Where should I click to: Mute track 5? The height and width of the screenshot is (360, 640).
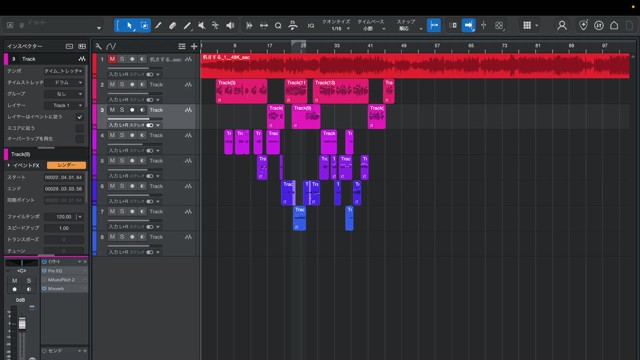[x=112, y=161]
